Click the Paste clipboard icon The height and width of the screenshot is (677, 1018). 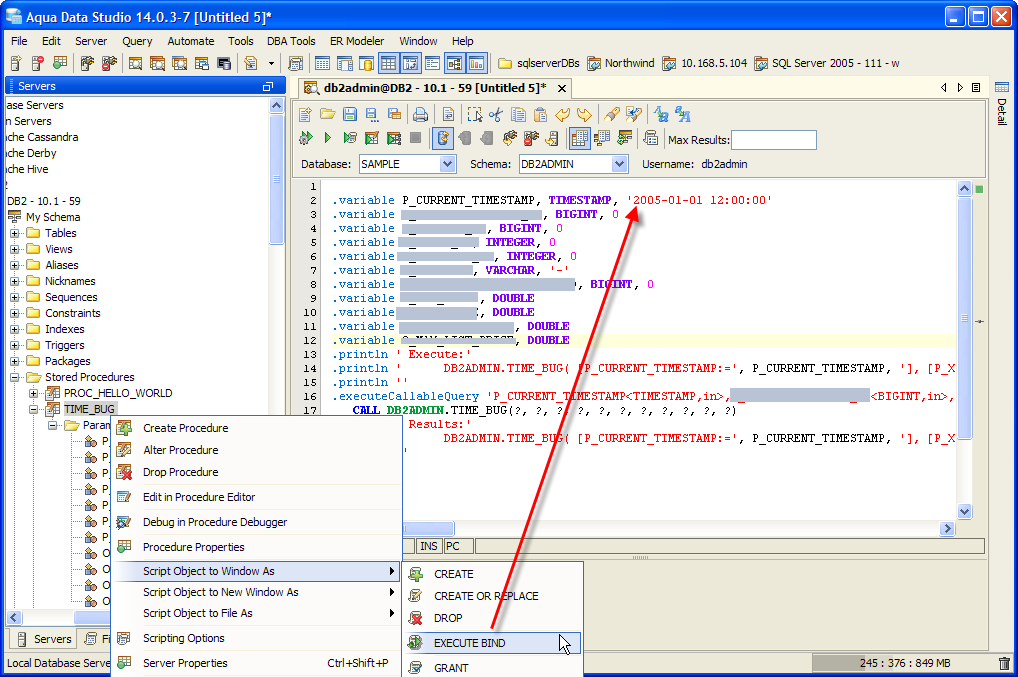[540, 115]
